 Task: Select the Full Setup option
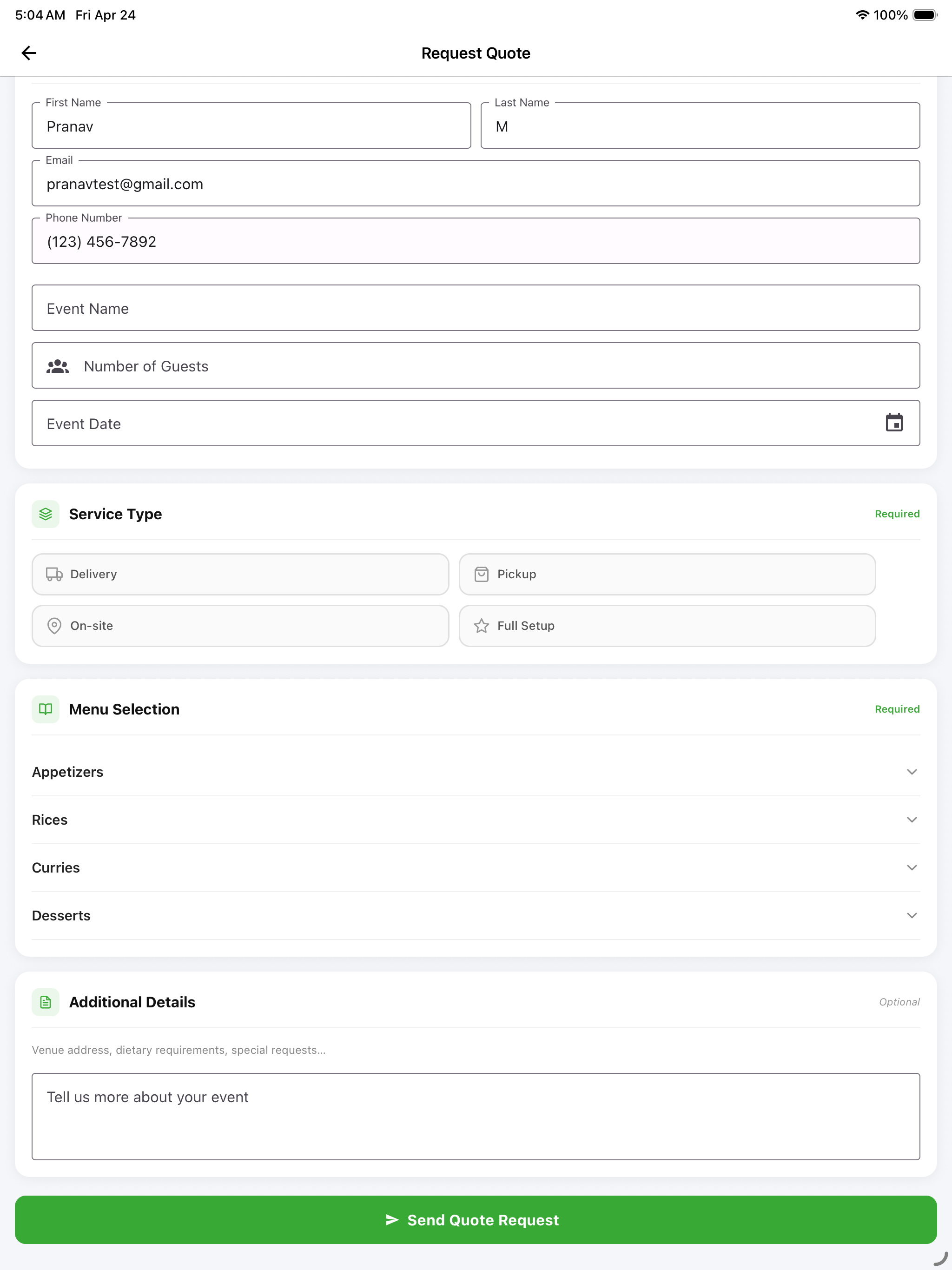667,626
